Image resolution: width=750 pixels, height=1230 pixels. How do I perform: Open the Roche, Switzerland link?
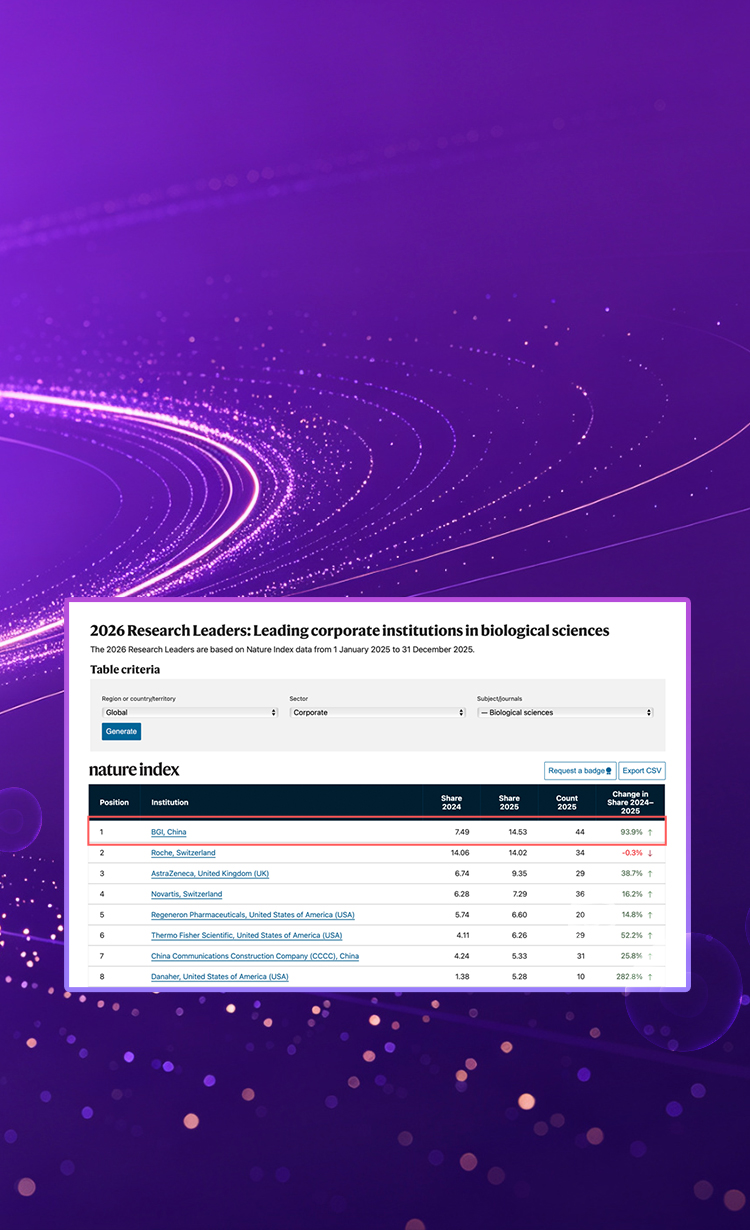pos(183,853)
